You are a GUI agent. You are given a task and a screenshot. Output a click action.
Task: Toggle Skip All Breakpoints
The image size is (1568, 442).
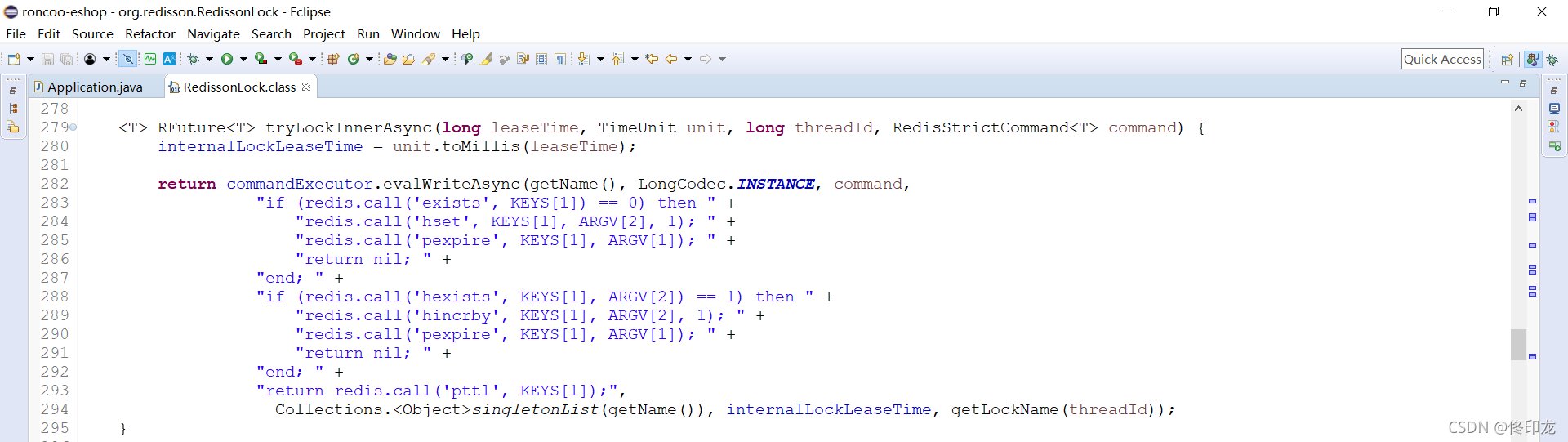coord(127,59)
